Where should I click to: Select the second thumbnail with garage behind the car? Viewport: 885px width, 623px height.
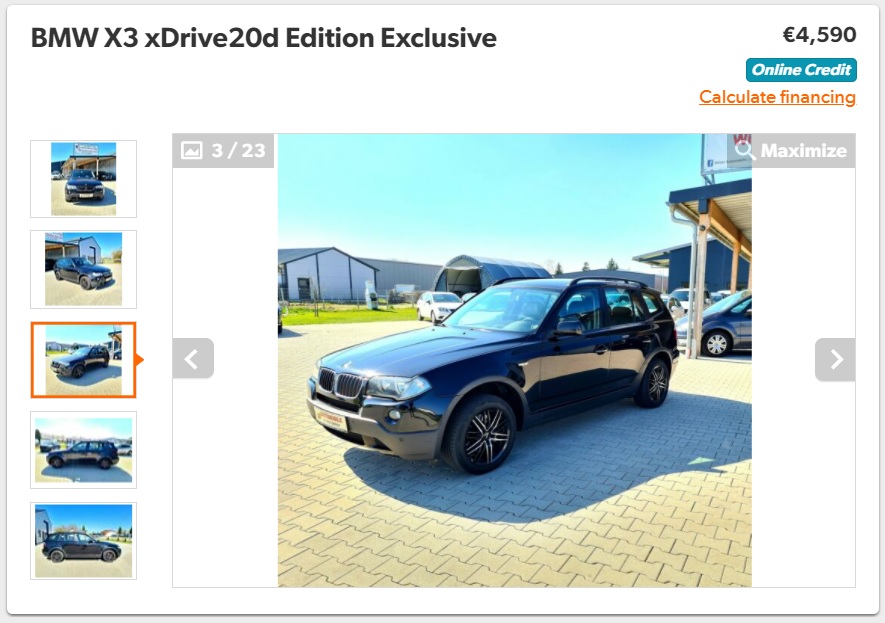[x=84, y=269]
